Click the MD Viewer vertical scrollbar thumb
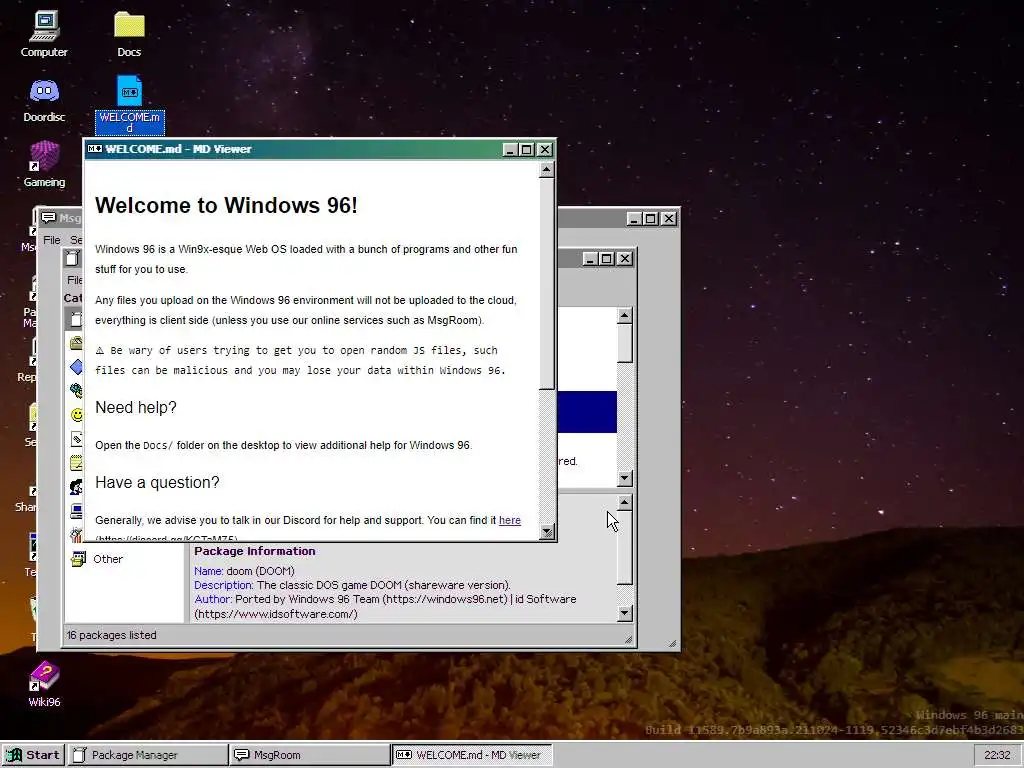1024x768 pixels. coord(547,283)
